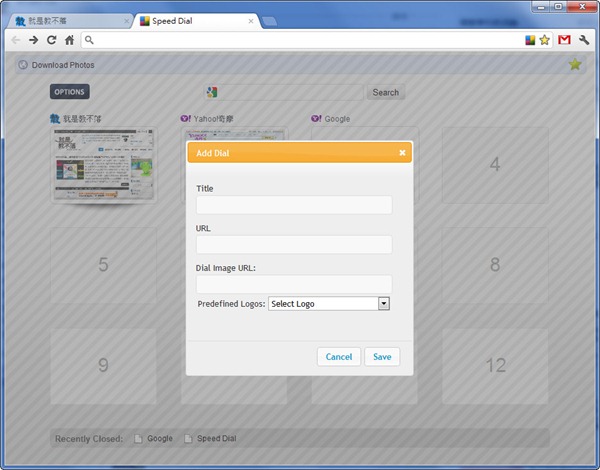Maximize the browser window
The image size is (600, 470).
click(x=559, y=7)
